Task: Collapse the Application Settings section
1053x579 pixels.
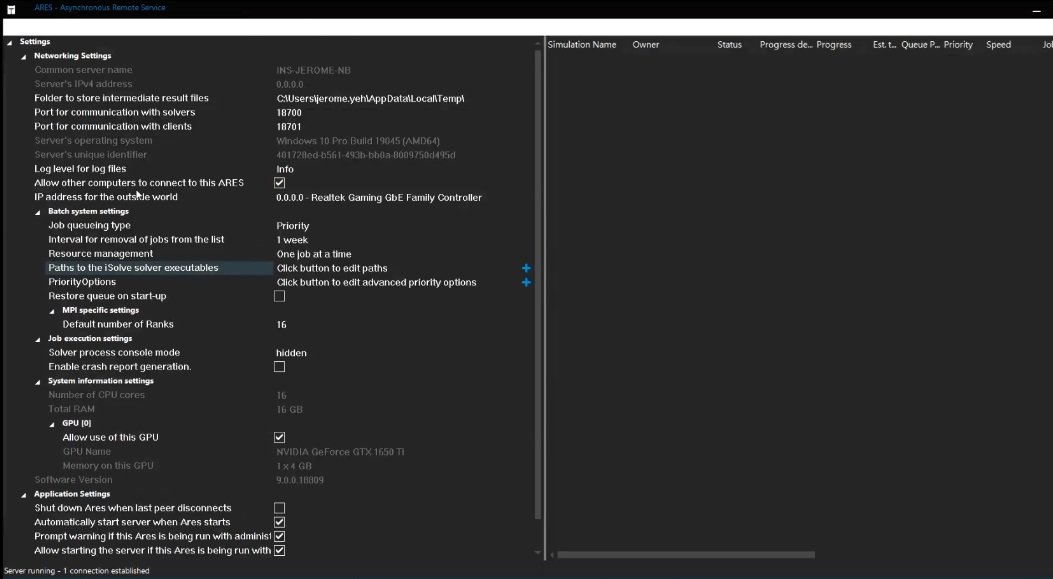Action: pos(24,494)
